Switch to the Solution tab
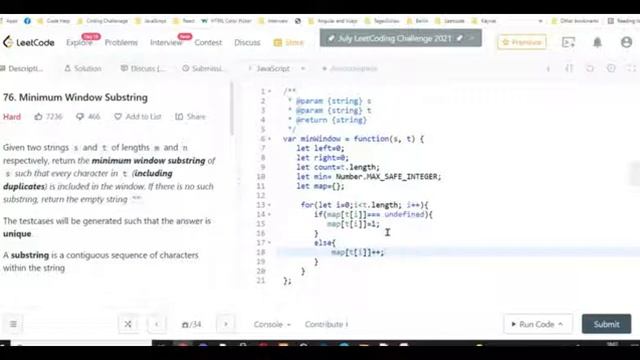Screen dimensions: 640x360 tap(83, 69)
